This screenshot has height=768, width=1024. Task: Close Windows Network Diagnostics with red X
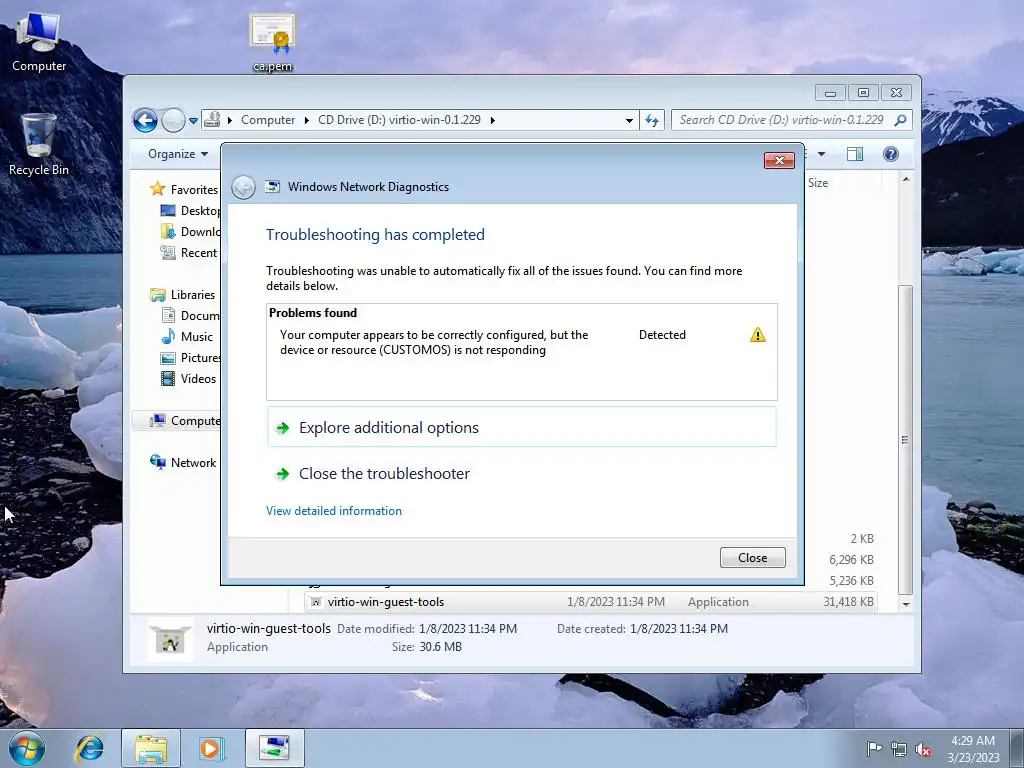(779, 161)
